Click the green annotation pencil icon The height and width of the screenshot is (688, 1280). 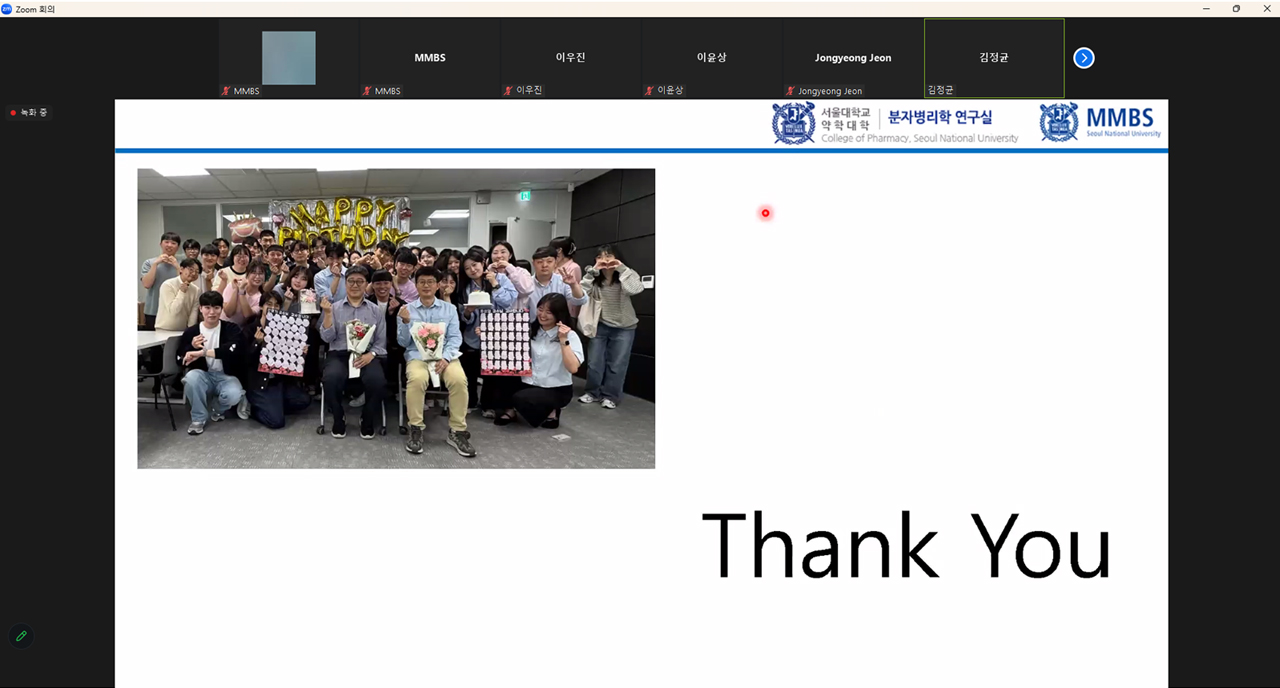[21, 636]
